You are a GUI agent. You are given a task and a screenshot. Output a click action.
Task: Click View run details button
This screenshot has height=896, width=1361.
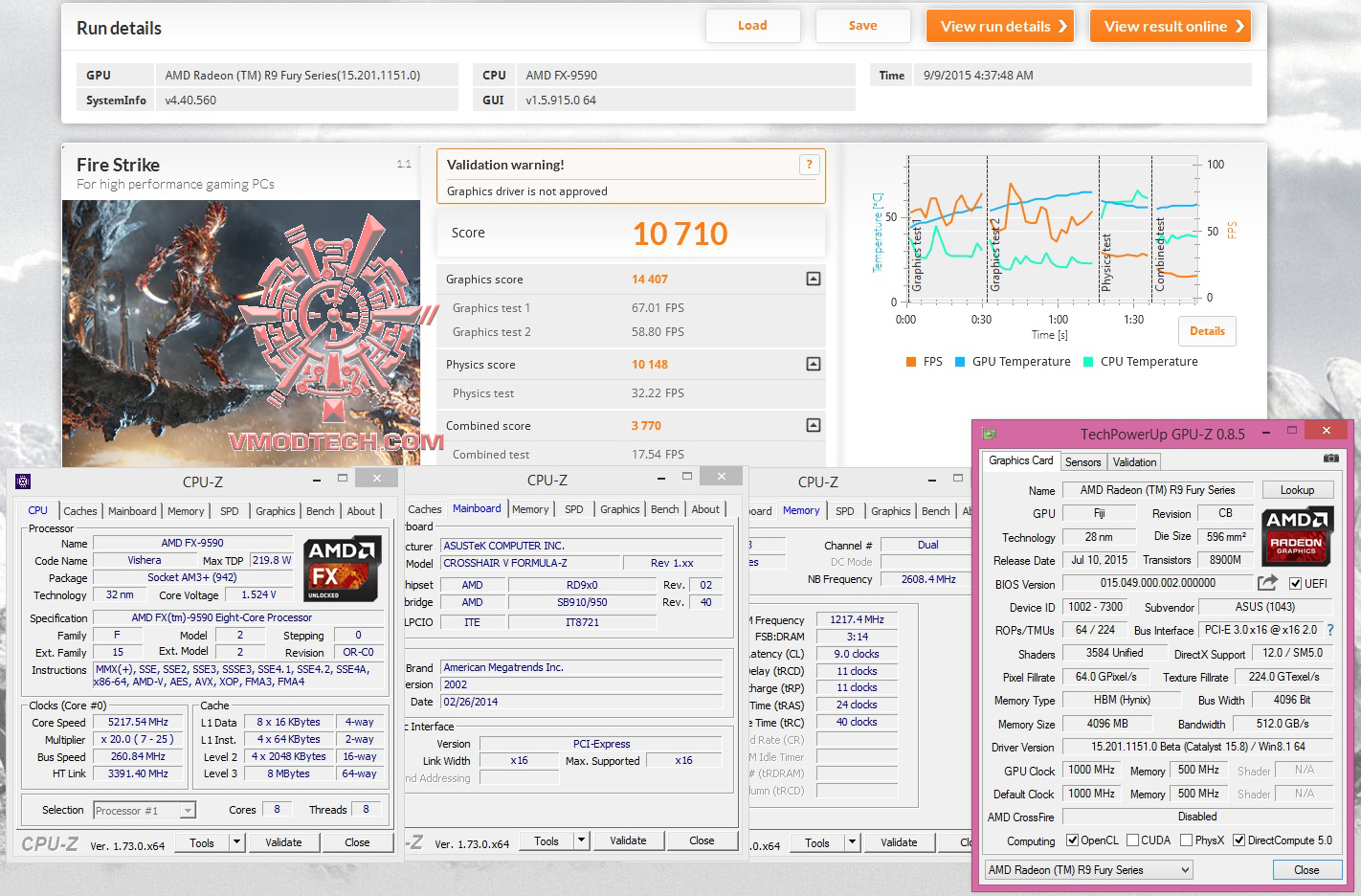click(x=1000, y=26)
